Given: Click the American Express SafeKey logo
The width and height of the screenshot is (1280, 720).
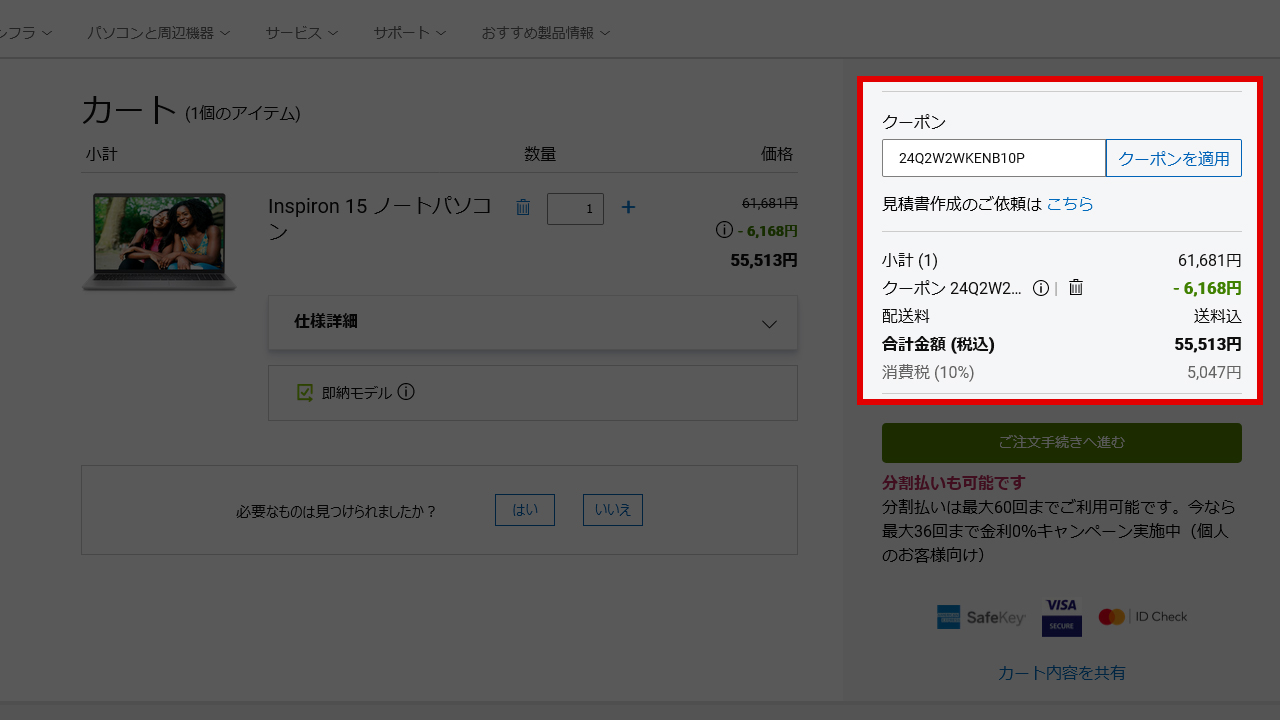Looking at the screenshot, I should click(x=981, y=617).
